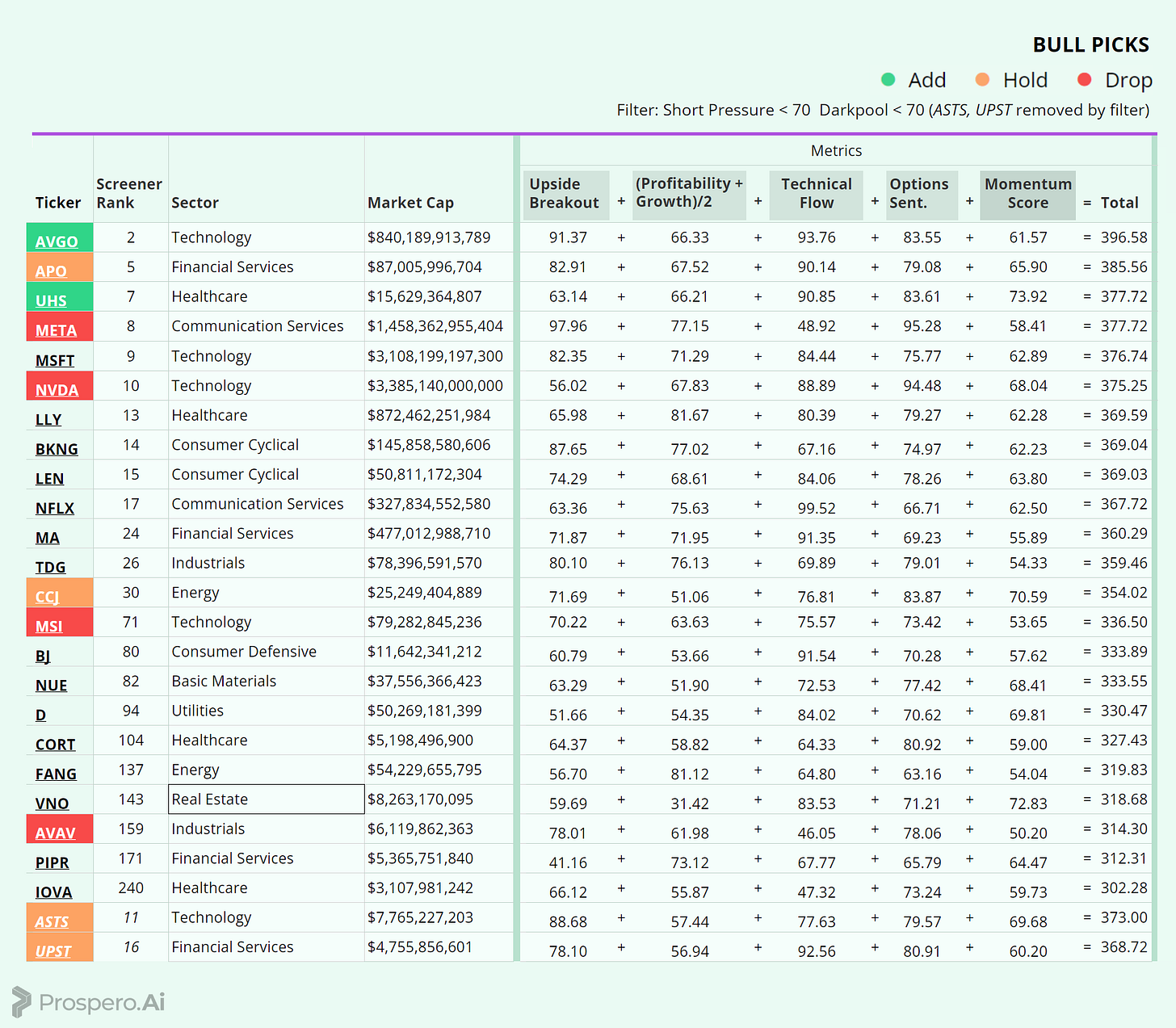Open the TDG ticker link

click(x=50, y=567)
